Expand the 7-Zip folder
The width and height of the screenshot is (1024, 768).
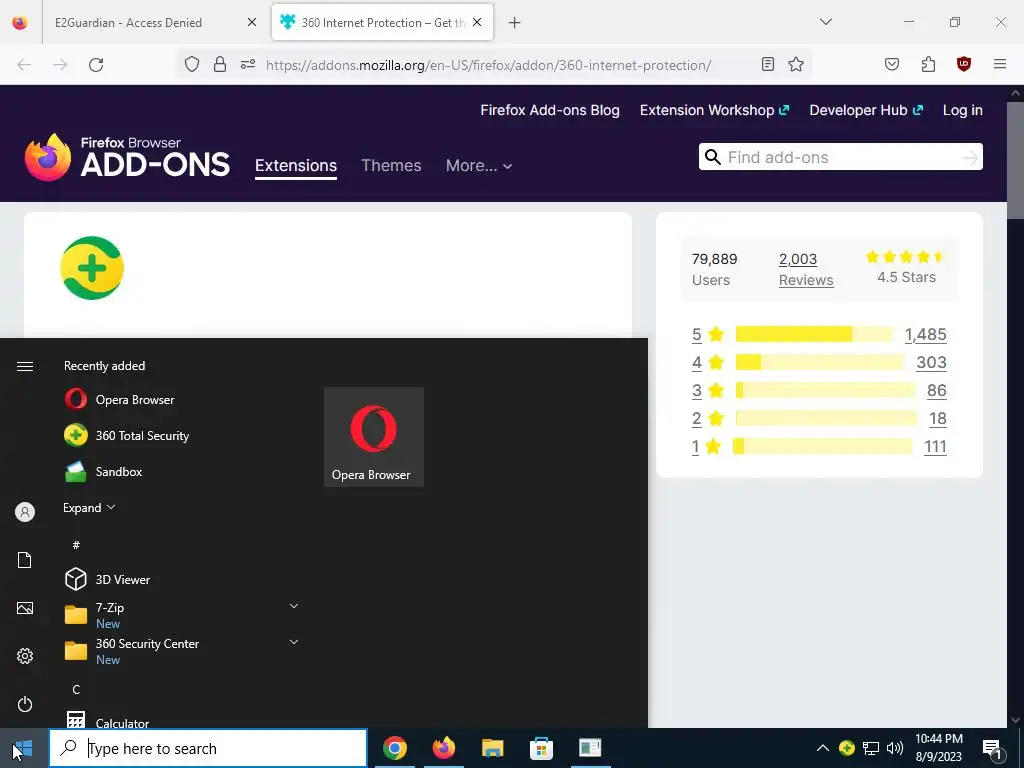click(x=294, y=607)
